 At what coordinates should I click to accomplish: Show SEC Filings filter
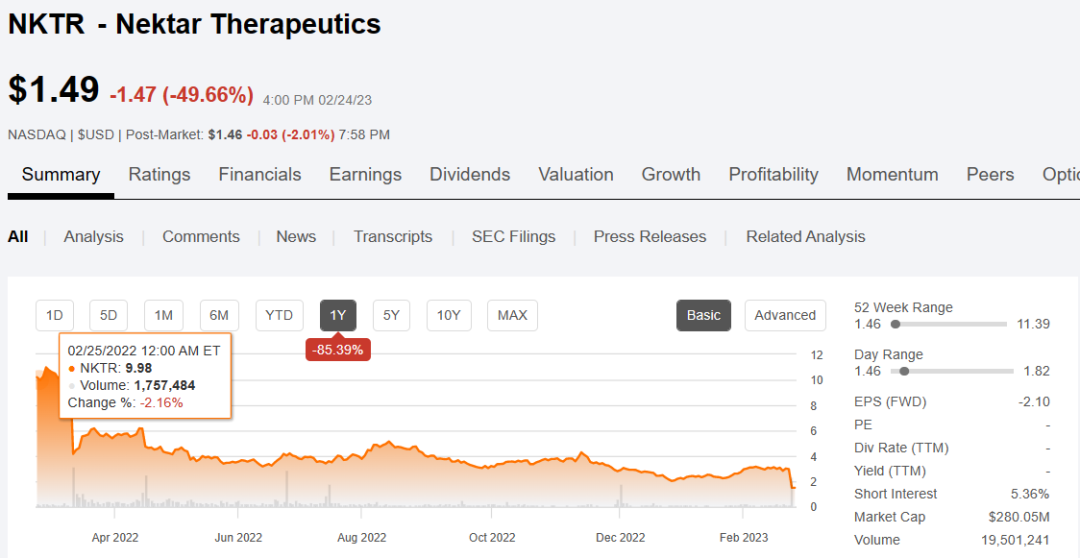tap(513, 237)
